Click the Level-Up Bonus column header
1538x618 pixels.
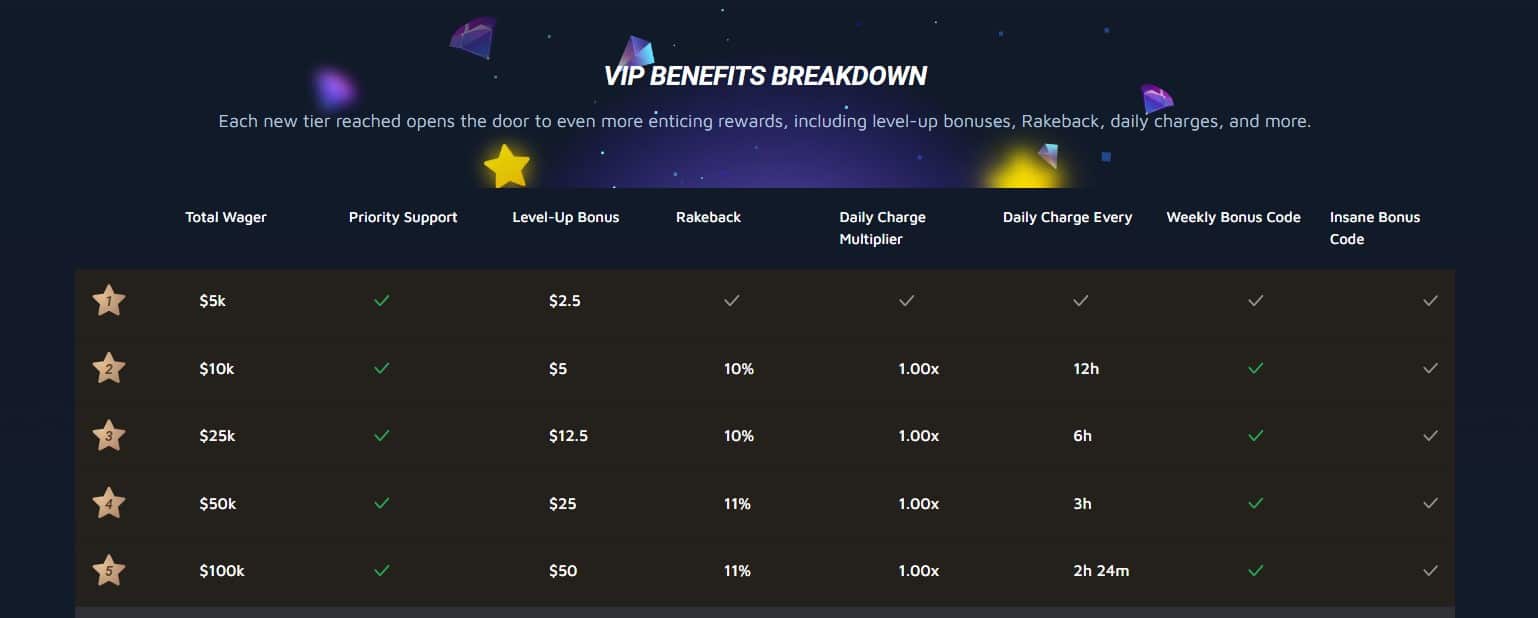point(566,217)
